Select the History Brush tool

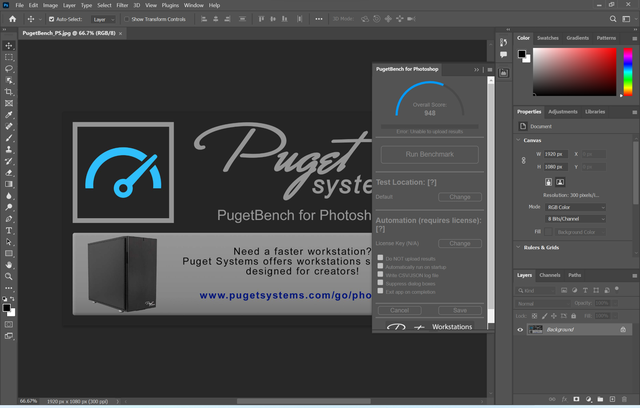click(9, 161)
